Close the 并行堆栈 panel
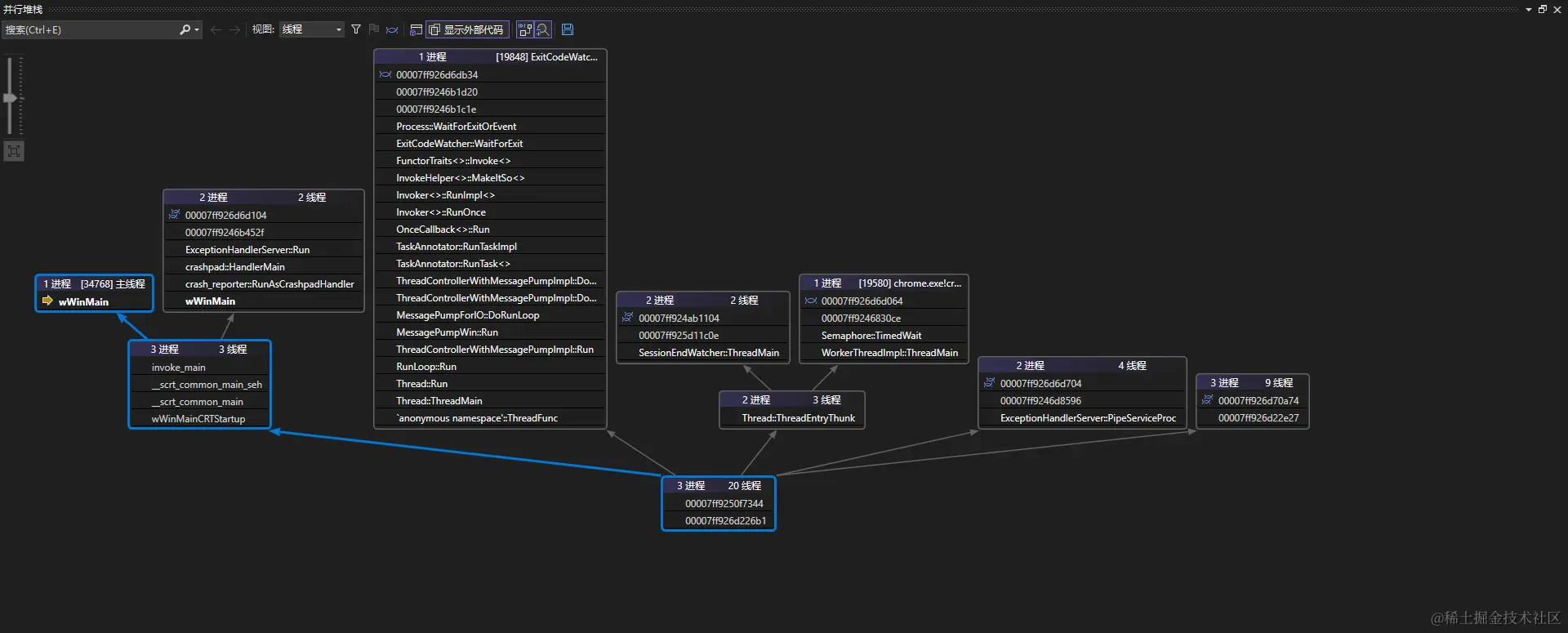 1557,9
